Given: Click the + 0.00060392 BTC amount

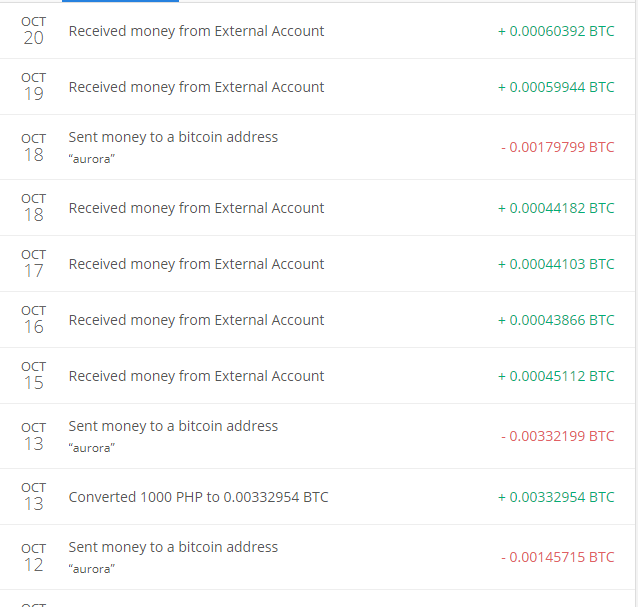Looking at the screenshot, I should tap(556, 31).
